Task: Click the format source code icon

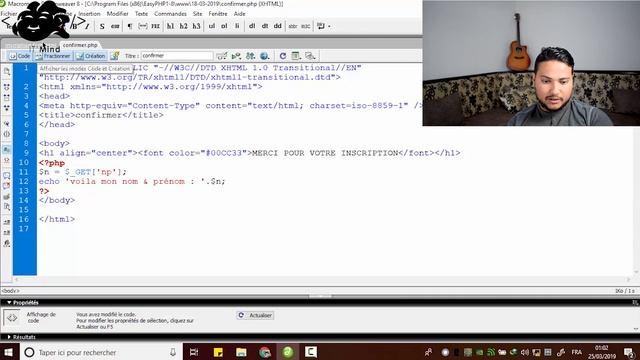Action: (7, 243)
